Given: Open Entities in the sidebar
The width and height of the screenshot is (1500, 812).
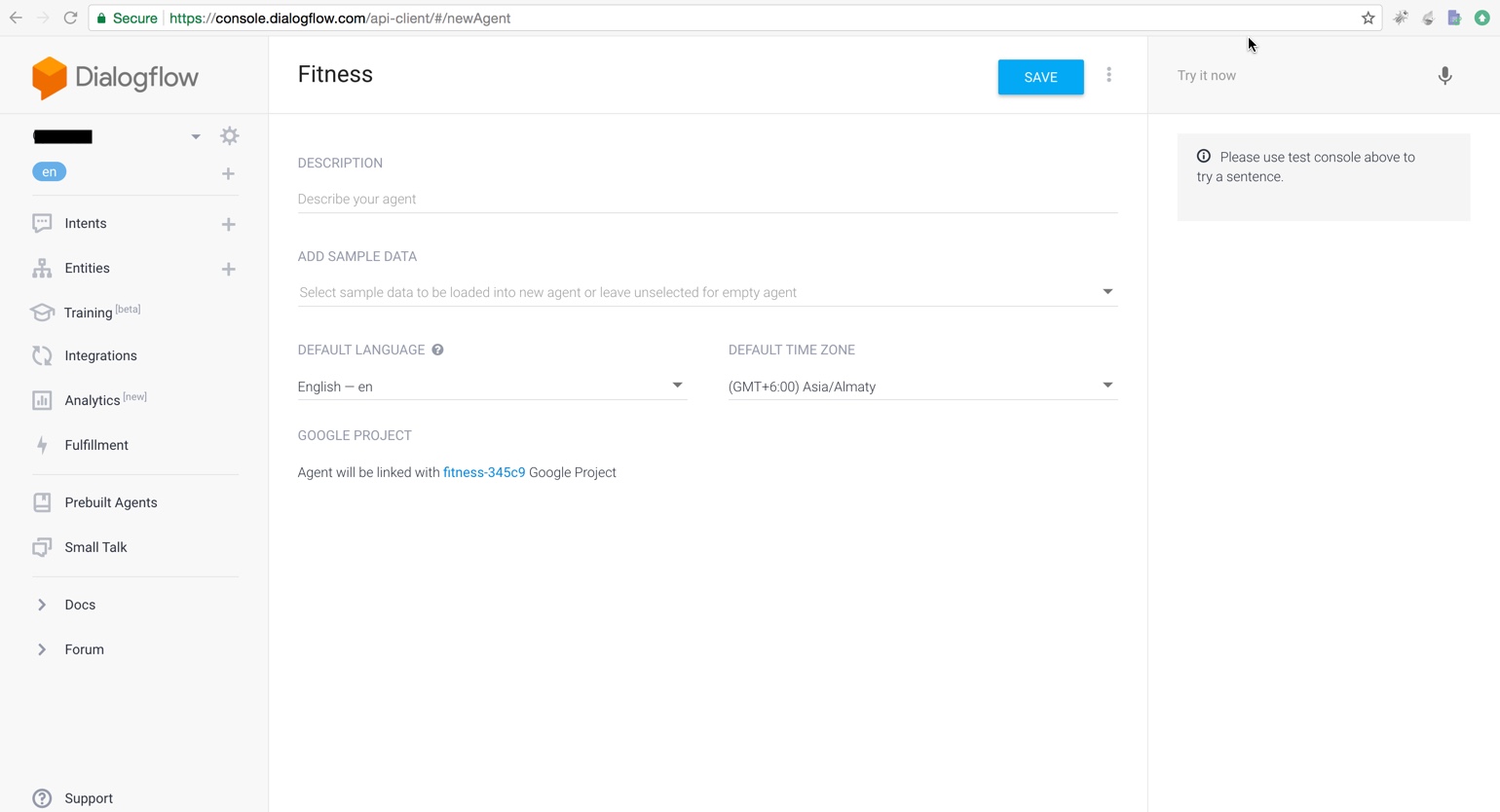Looking at the screenshot, I should pos(87,268).
